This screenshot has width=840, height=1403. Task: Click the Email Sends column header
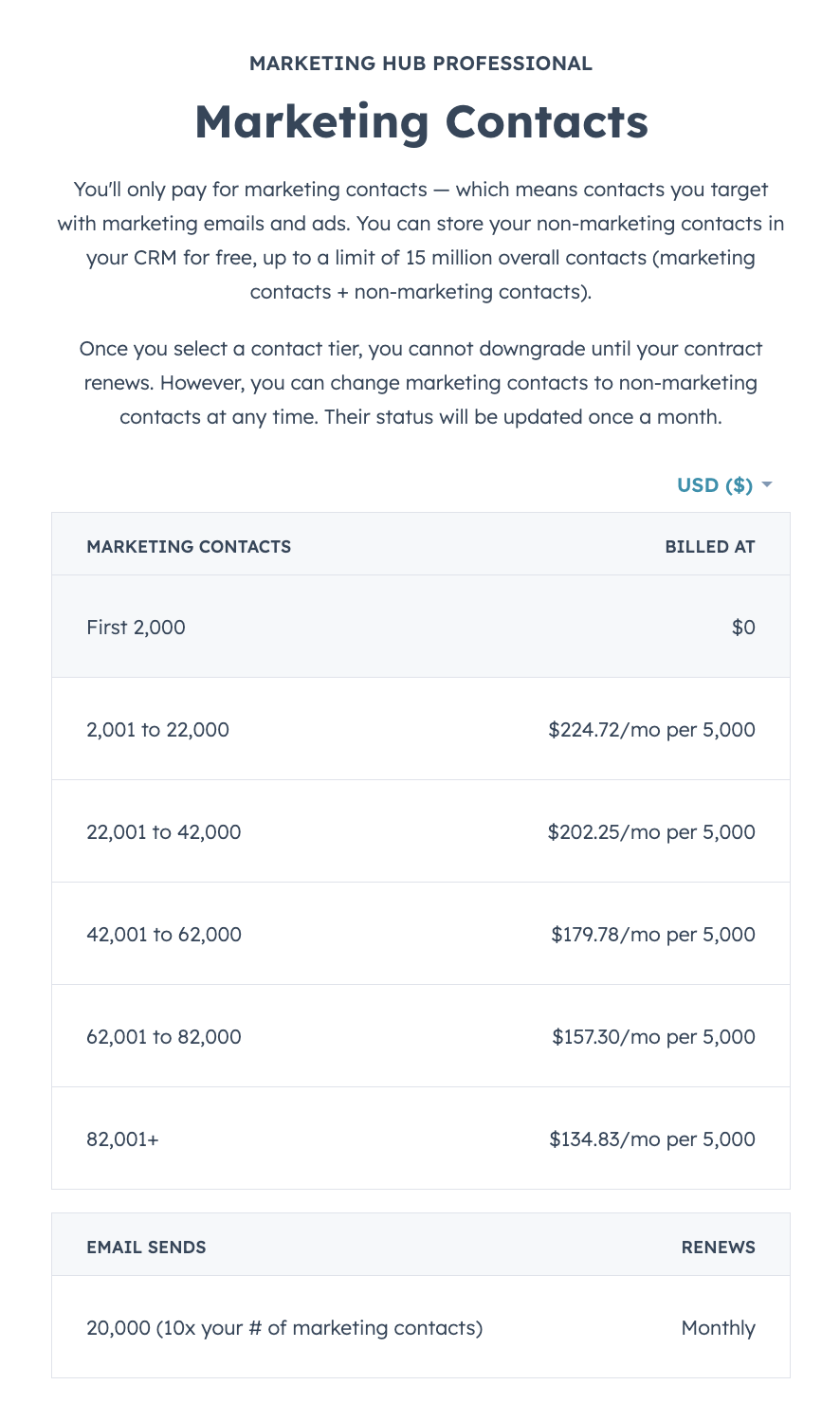146,1248
